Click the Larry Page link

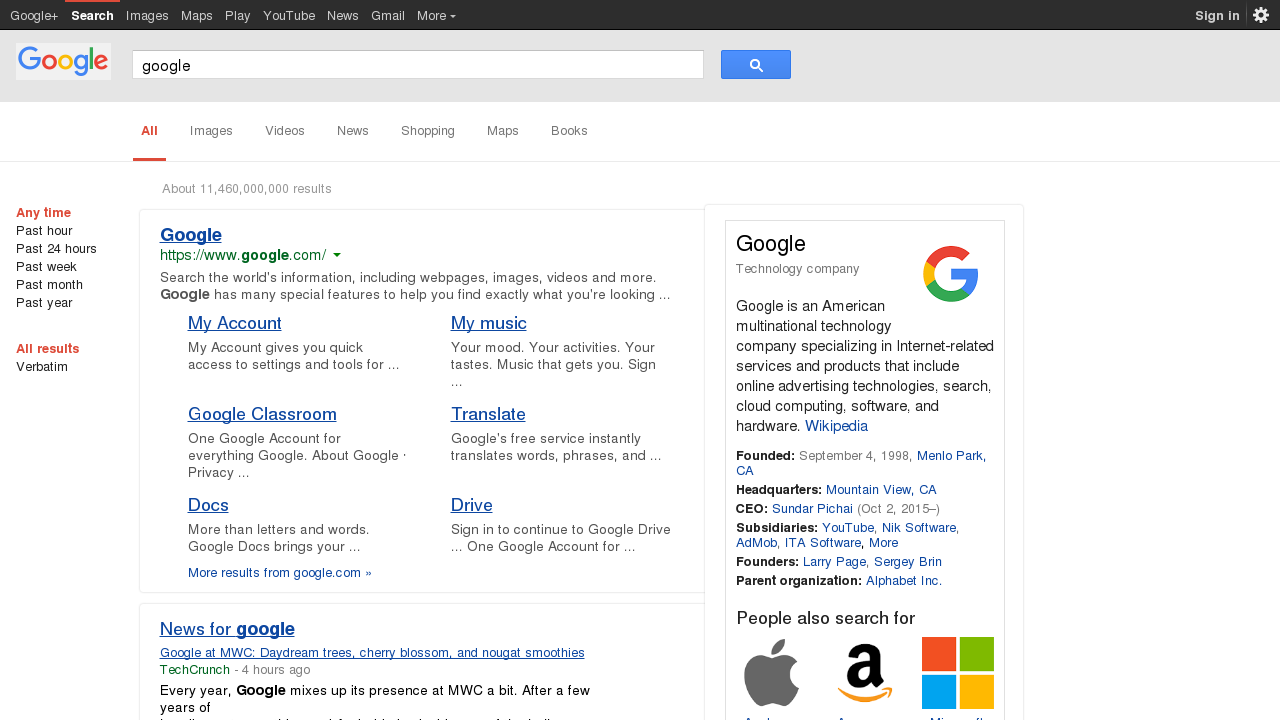pos(835,562)
